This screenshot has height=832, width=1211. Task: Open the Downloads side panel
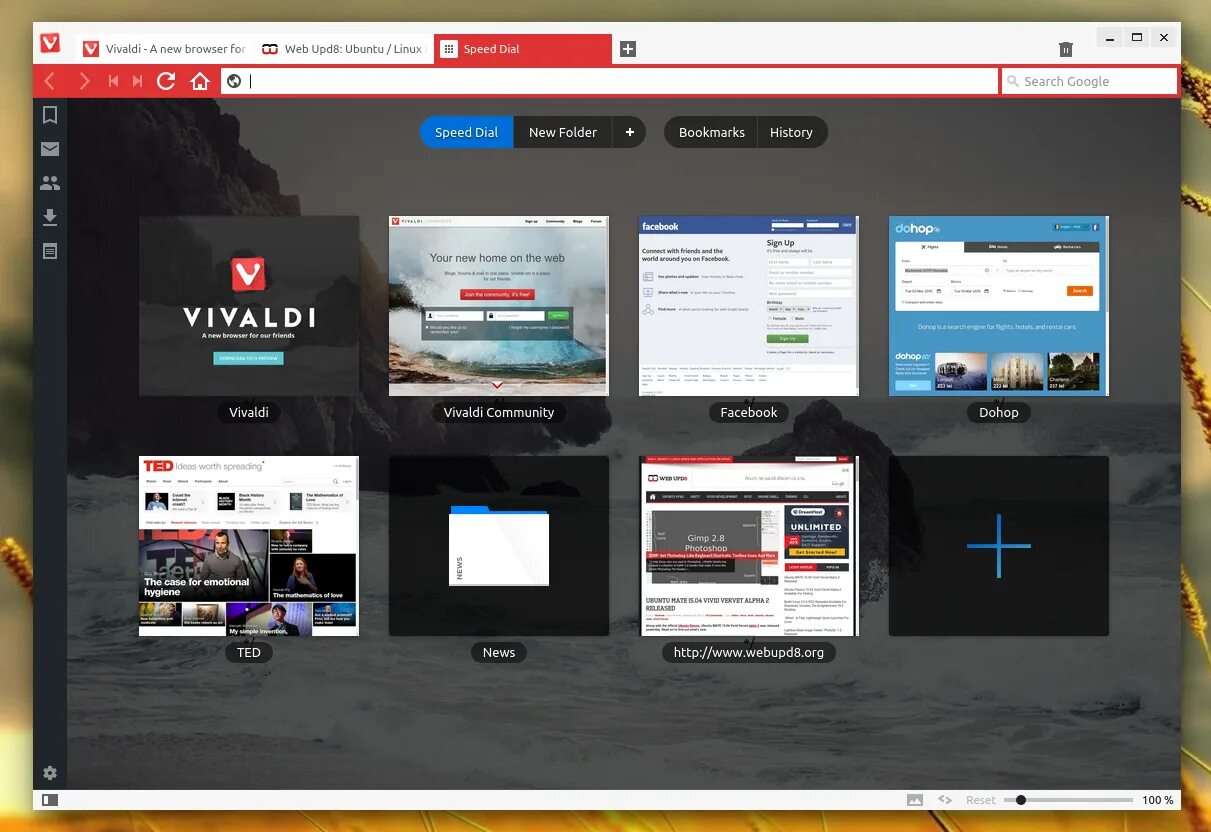(x=50, y=217)
